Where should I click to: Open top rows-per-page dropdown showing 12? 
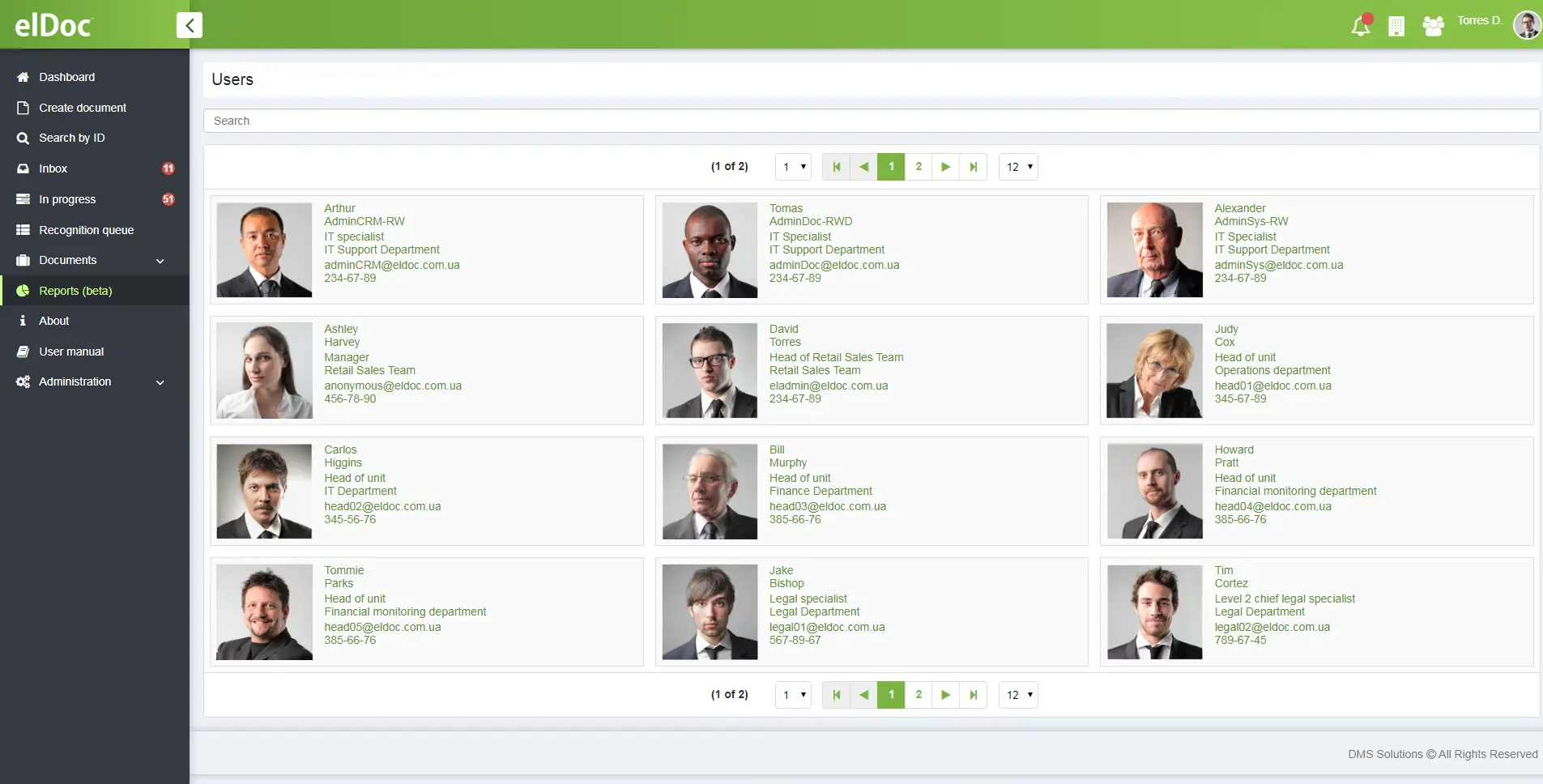pyautogui.click(x=1018, y=167)
